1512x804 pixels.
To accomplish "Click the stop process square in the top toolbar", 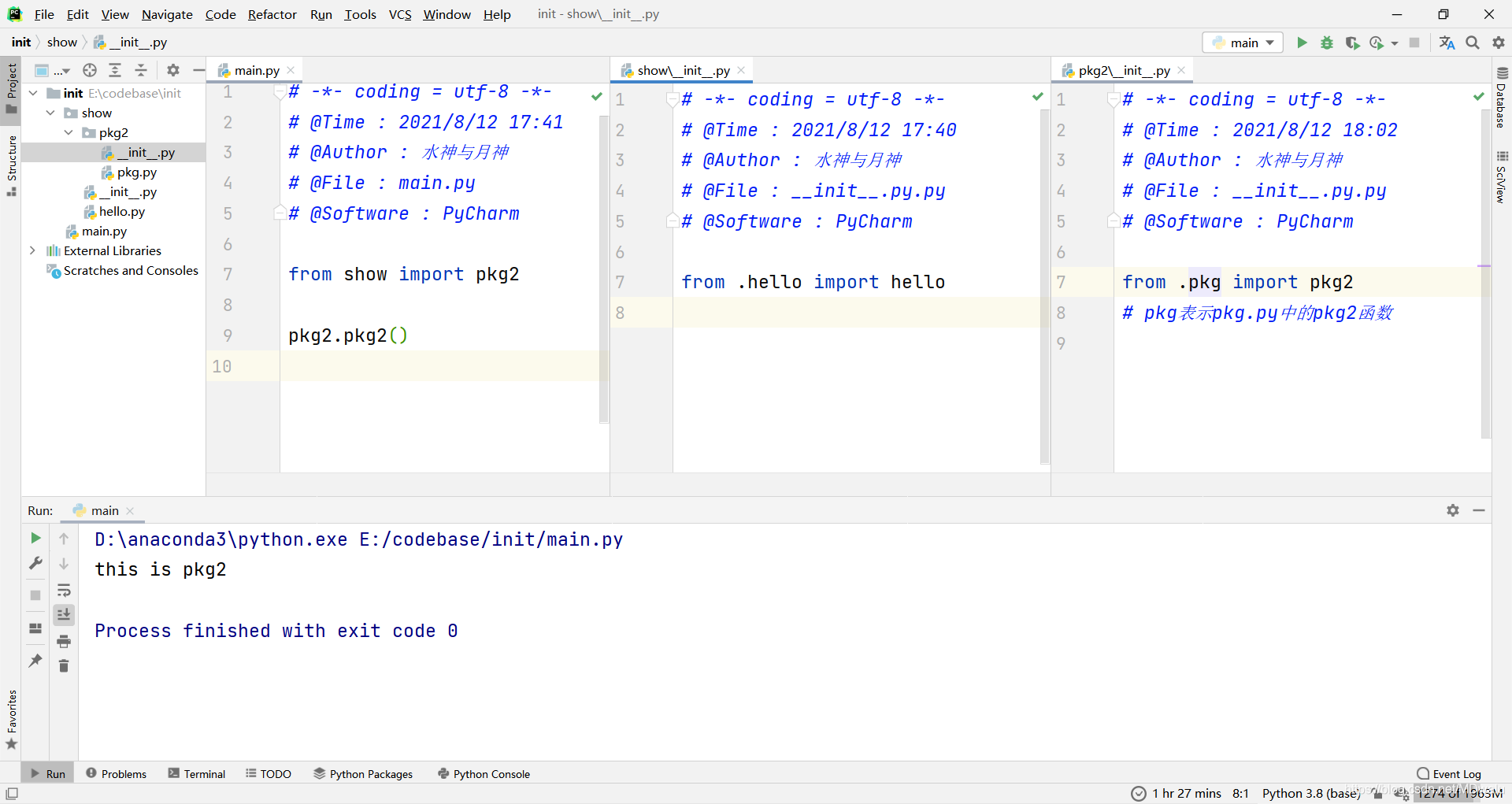I will click(1414, 43).
